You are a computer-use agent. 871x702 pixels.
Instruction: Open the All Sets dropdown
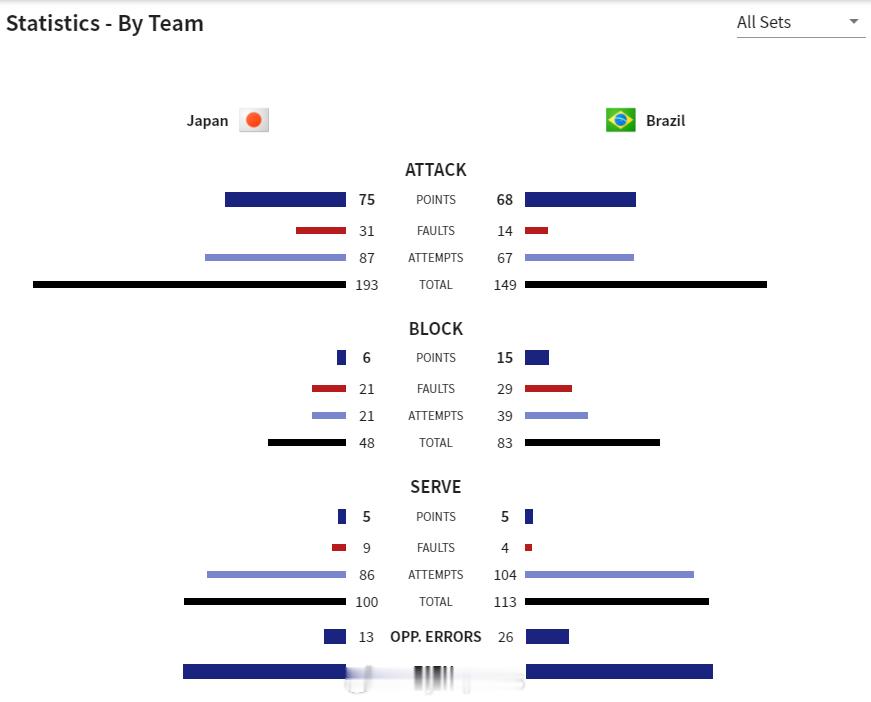[x=800, y=23]
